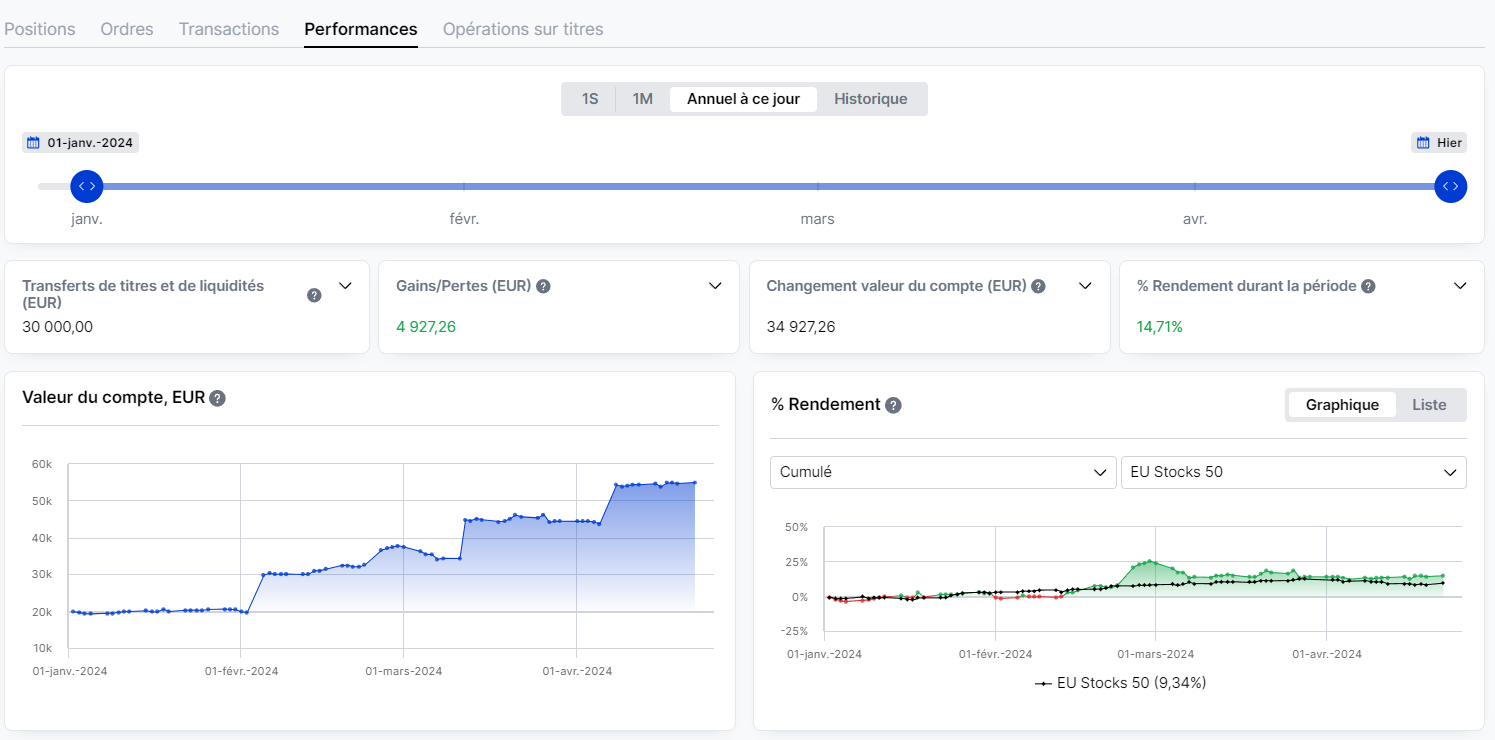Screen dimensions: 1495x740
Task: Click the 25% axis label on rendement chart
Action: pos(796,562)
